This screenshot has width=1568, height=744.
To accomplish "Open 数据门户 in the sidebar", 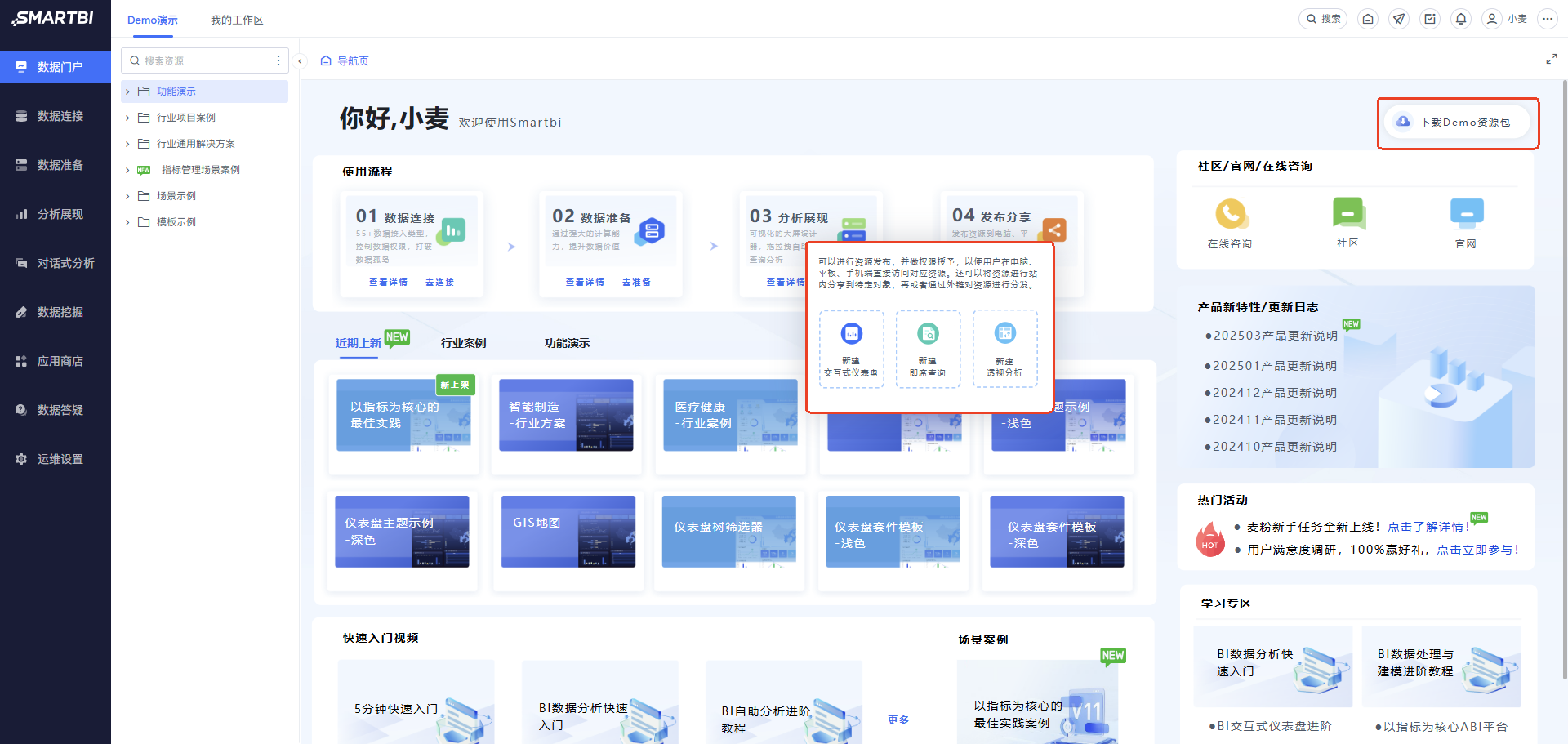I will coord(56,67).
